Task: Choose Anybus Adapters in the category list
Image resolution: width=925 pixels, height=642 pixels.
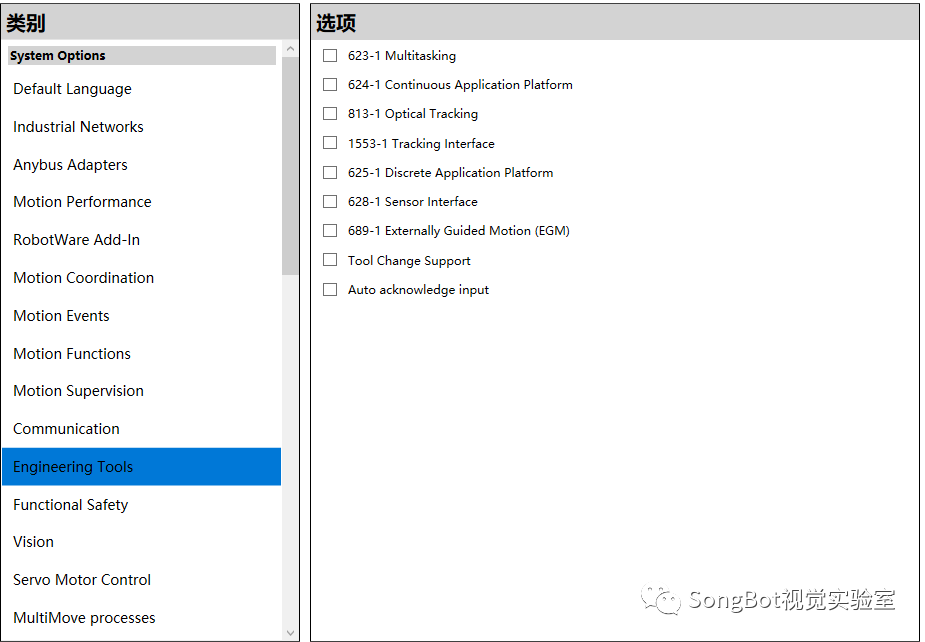Action: pyautogui.click(x=142, y=165)
